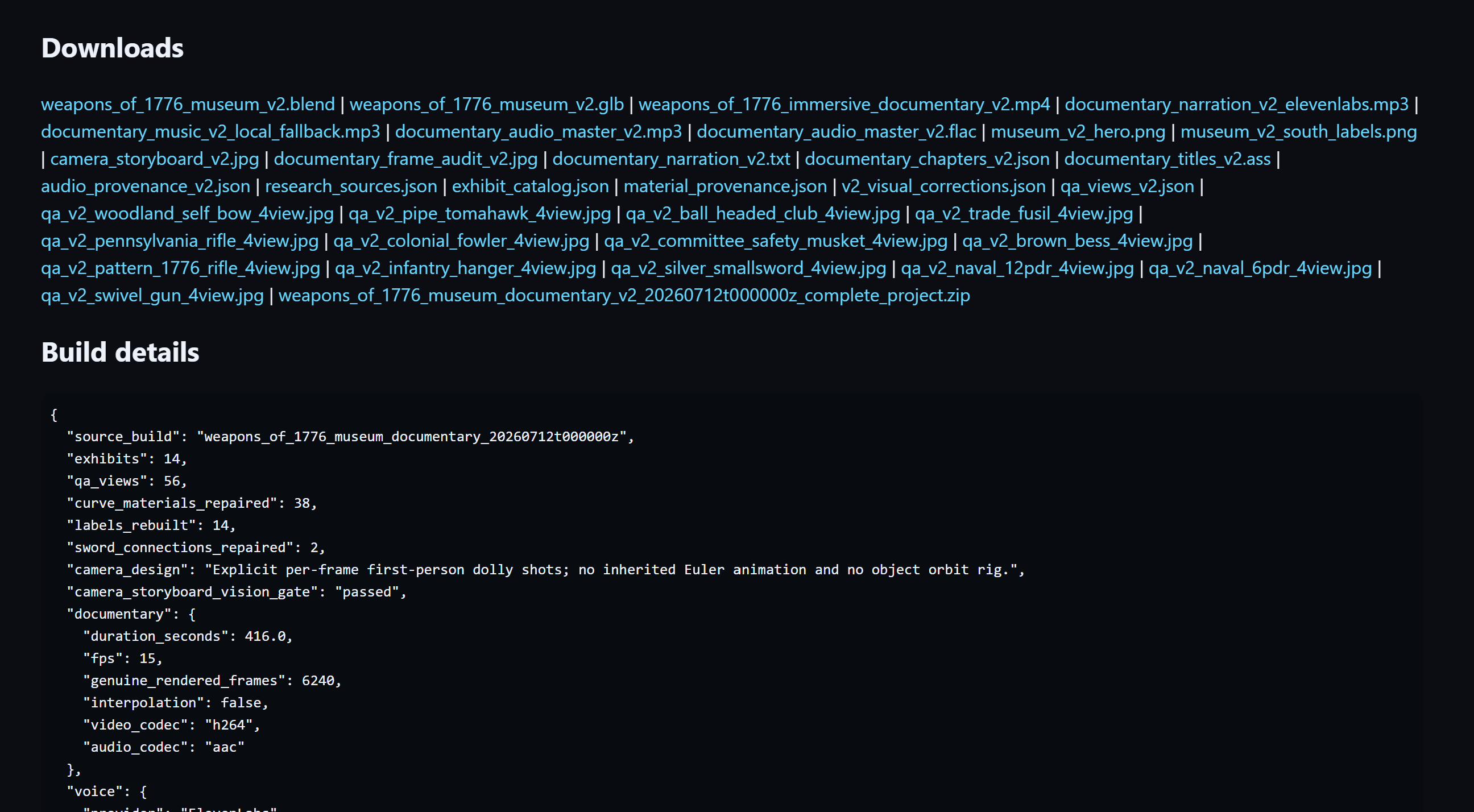Image resolution: width=1474 pixels, height=812 pixels.
Task: Download documentary_titles_v2.ass subtitle file
Action: [x=1167, y=159]
